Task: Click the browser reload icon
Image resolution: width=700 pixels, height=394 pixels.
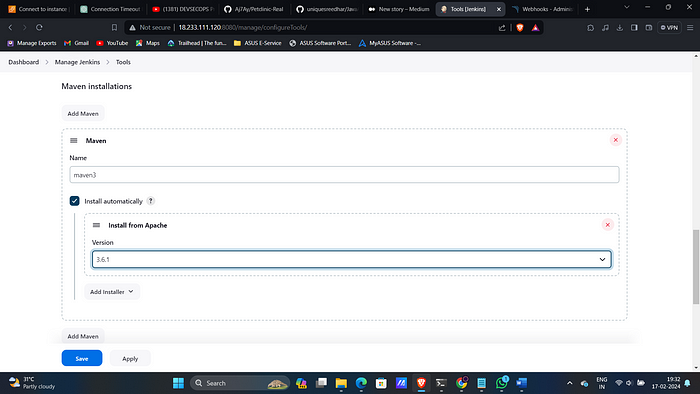Action: coord(39,27)
